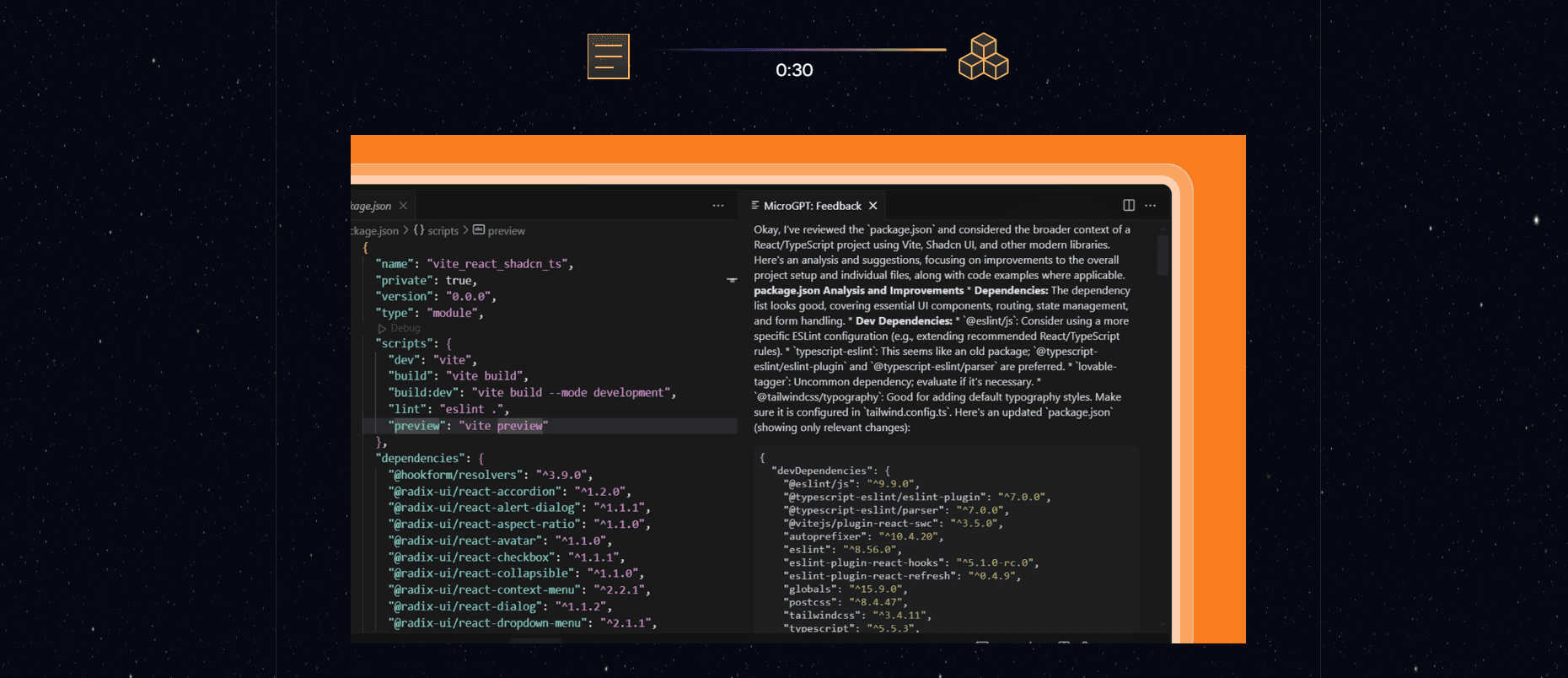1568x678 pixels.
Task: Click the @radix-ui/react-collapsible line
Action: (x=516, y=573)
